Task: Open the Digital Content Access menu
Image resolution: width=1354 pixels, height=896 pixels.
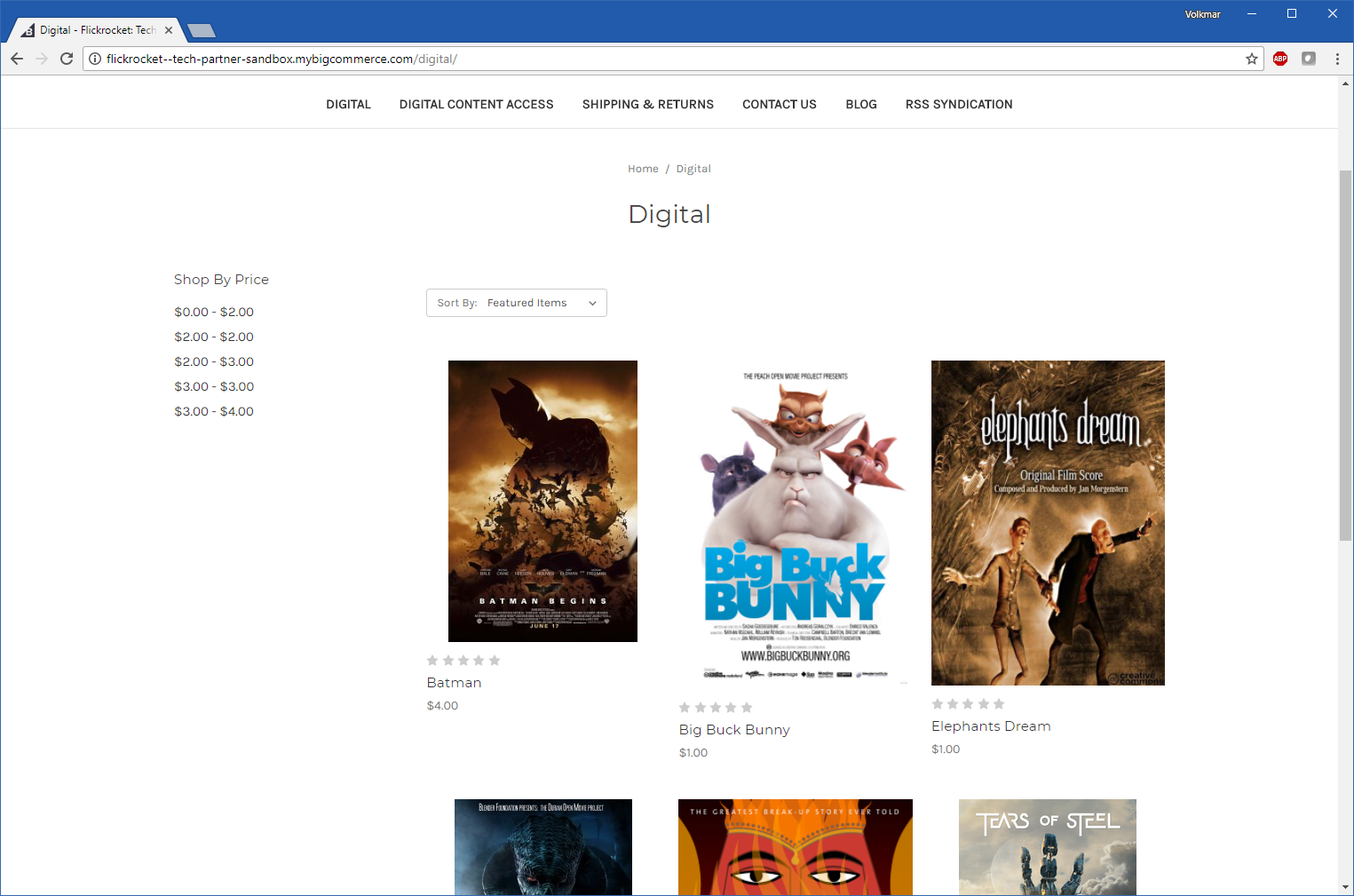Action: pos(476,104)
